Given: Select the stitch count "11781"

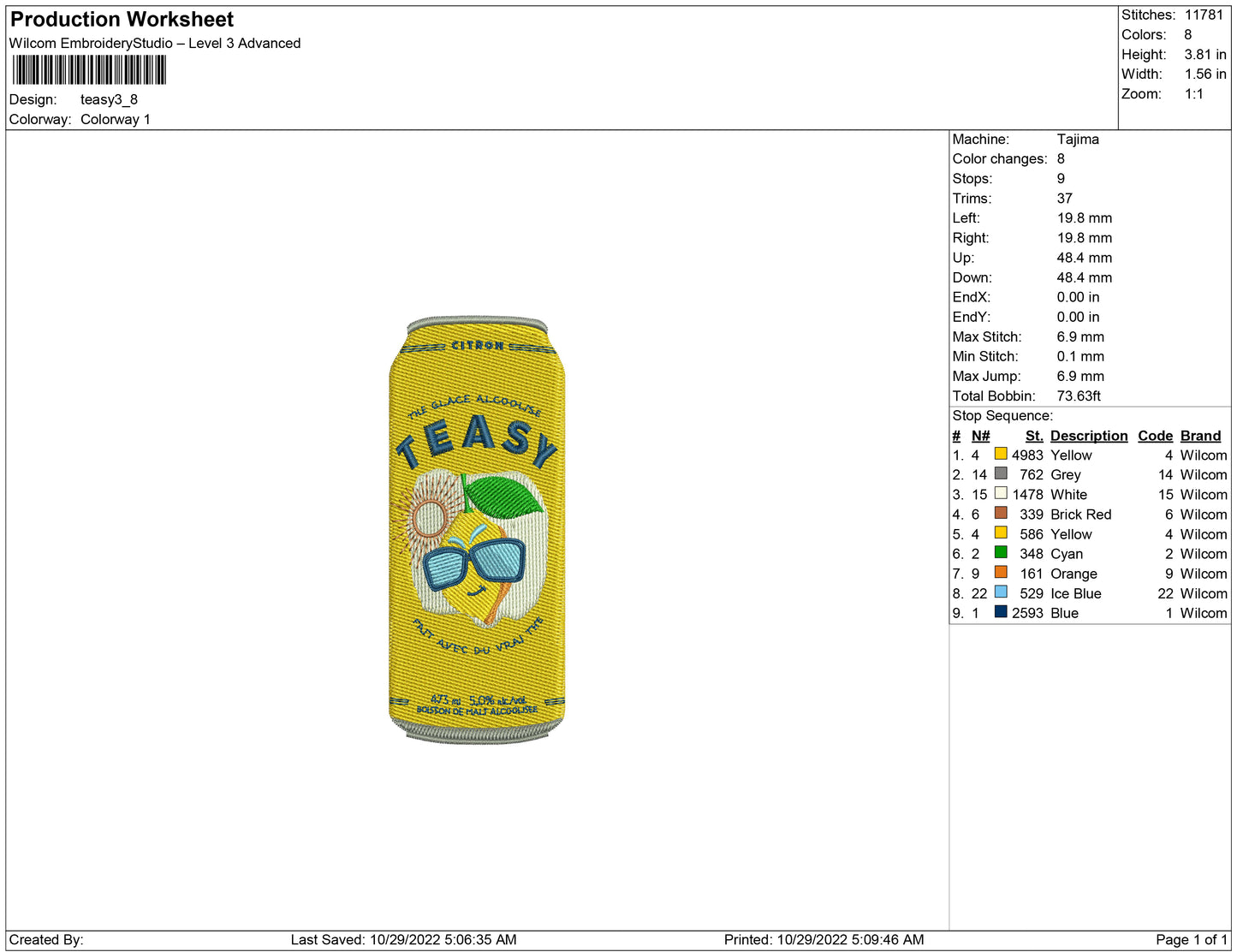Looking at the screenshot, I should point(1204,15).
